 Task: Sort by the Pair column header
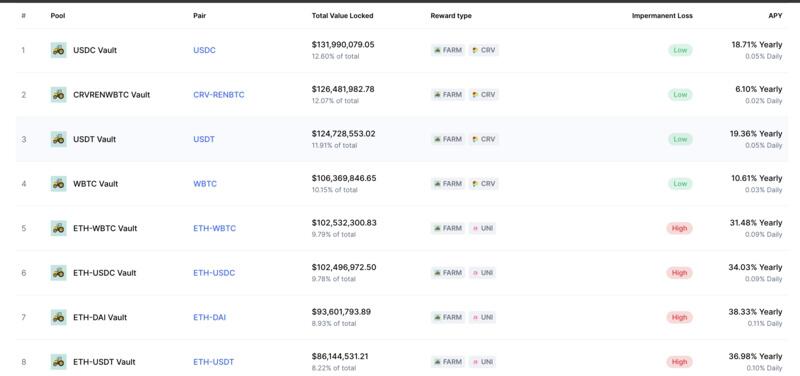tap(199, 16)
